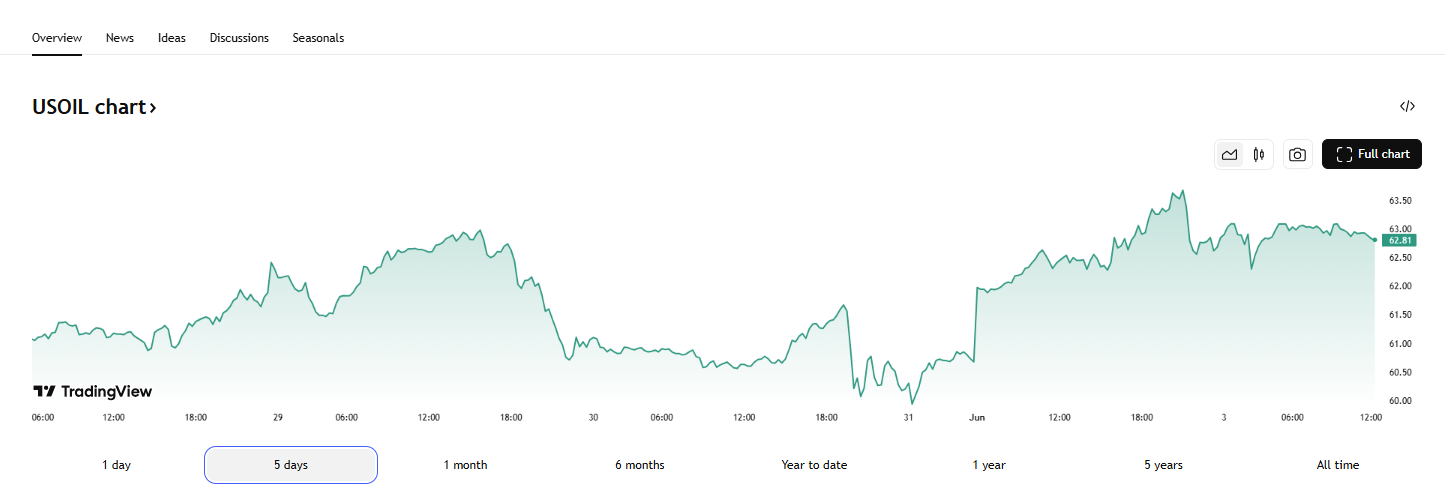The width and height of the screenshot is (1445, 498).
Task: Switch to the 1 year range
Action: point(989,465)
